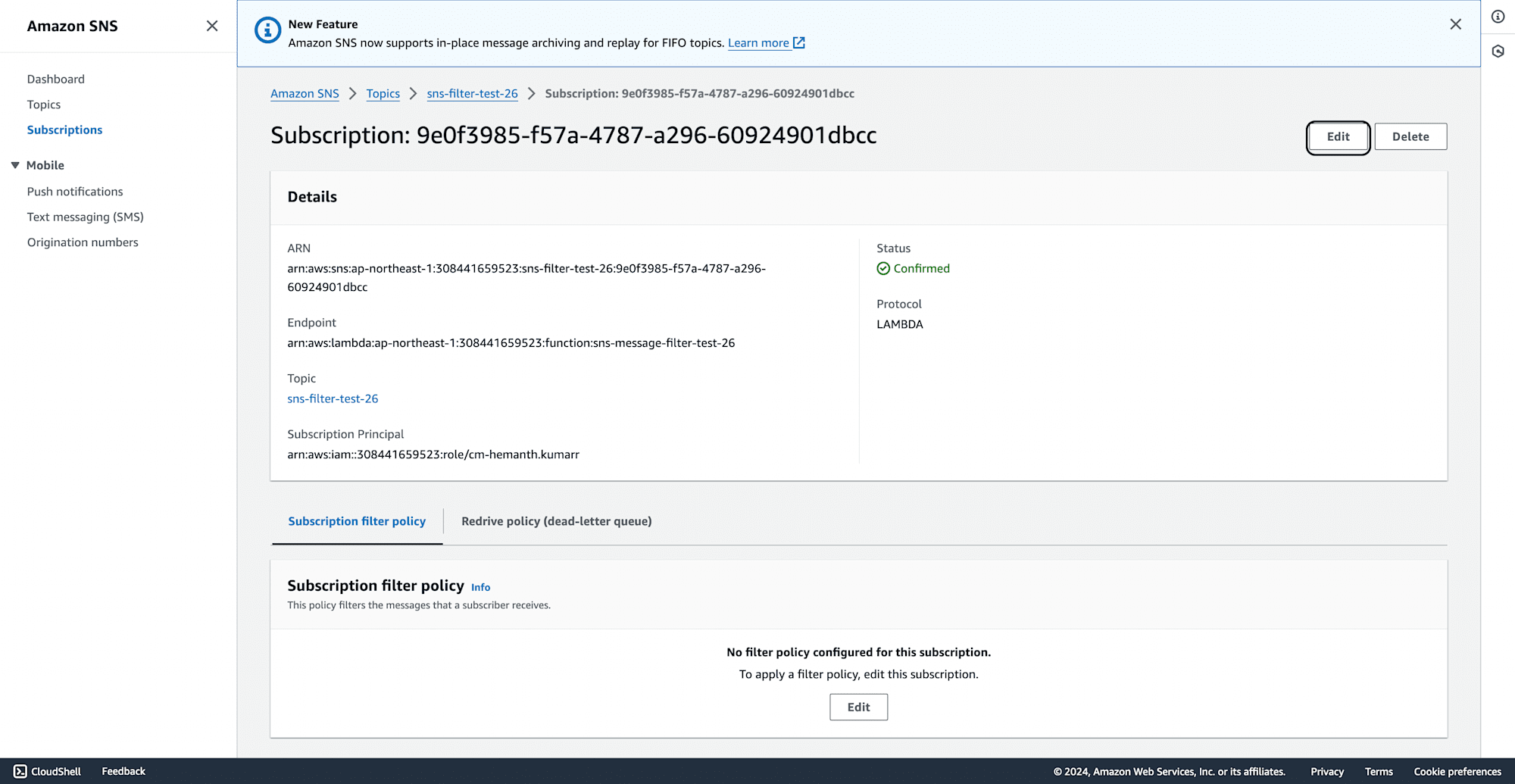This screenshot has width=1515, height=784.
Task: Open Dashboard in the sidebar
Action: point(56,79)
